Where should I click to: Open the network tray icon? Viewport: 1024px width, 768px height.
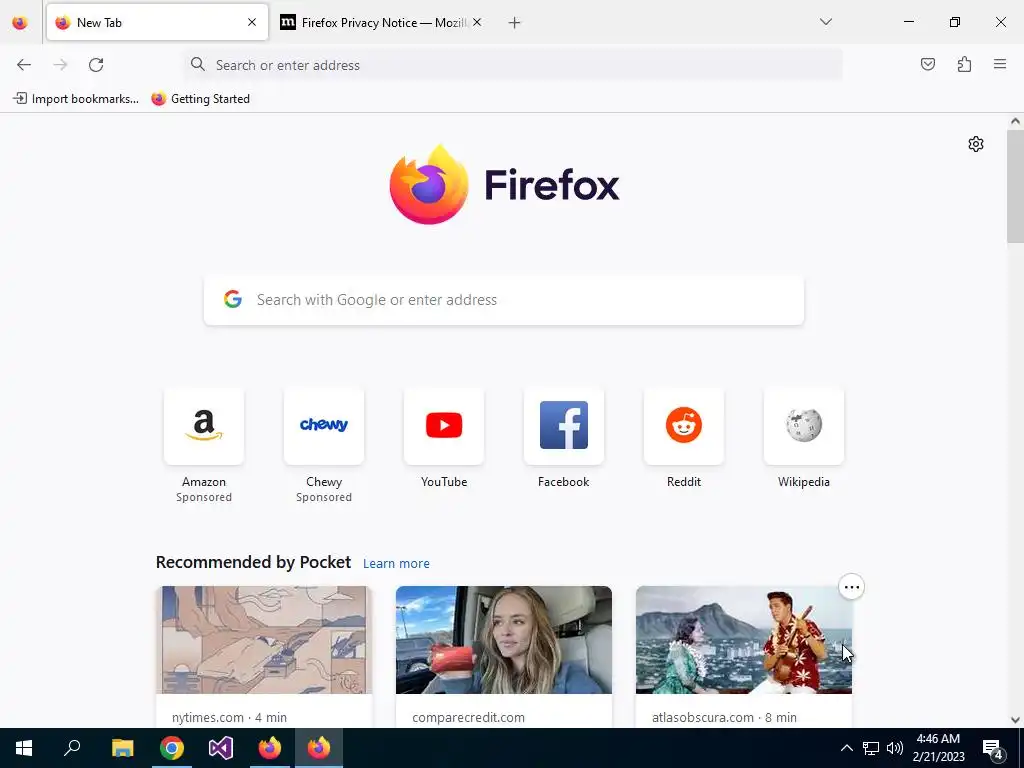click(871, 748)
